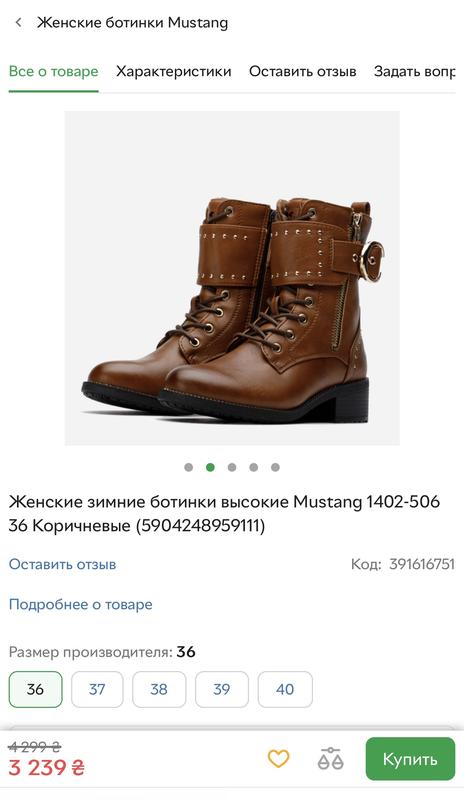Add product to favorites with heart icon
Image resolution: width=464 pixels, height=800 pixels.
pos(278,759)
